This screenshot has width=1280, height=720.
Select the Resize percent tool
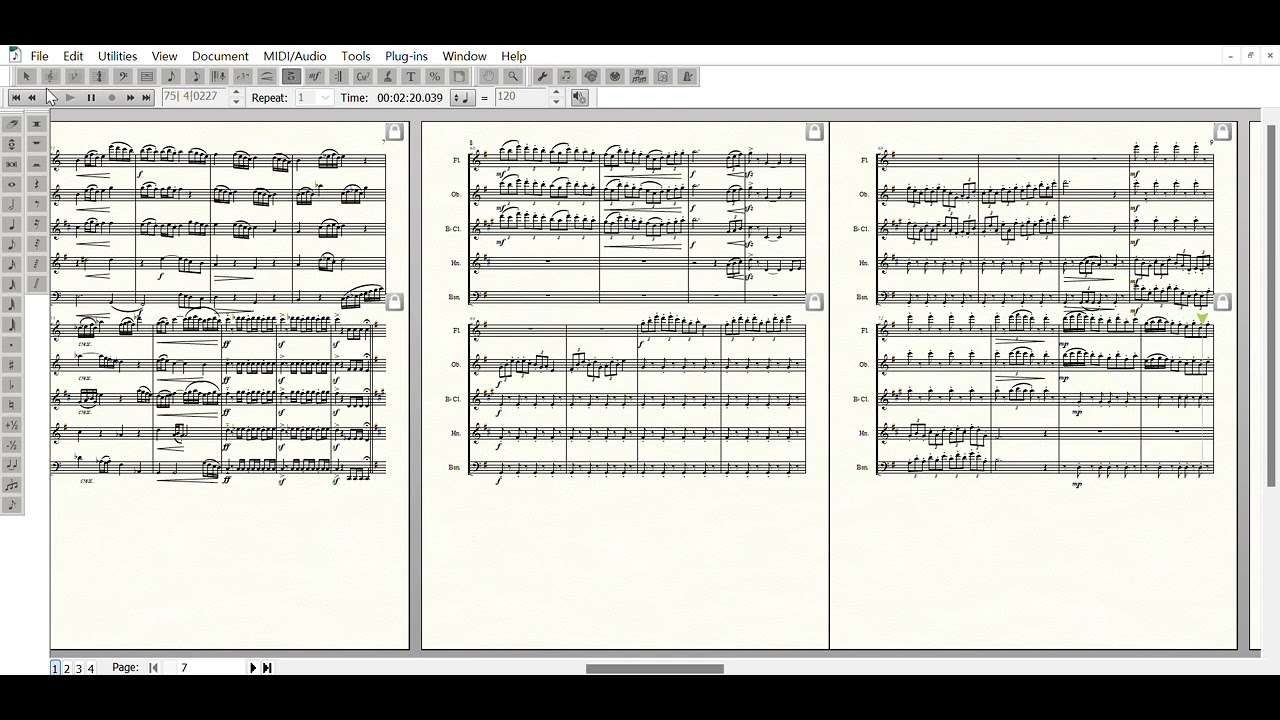(x=435, y=76)
